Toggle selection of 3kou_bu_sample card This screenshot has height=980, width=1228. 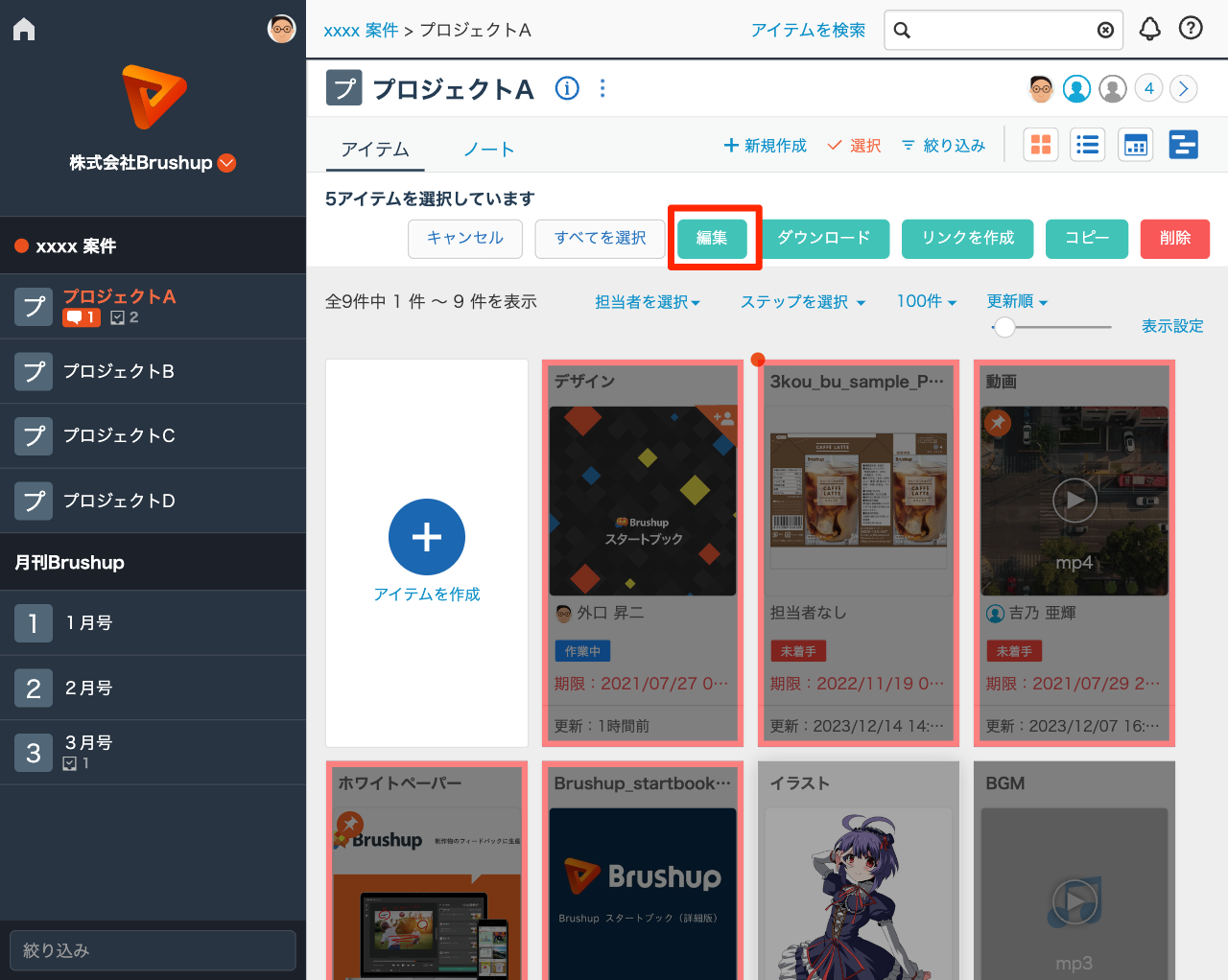point(859,553)
